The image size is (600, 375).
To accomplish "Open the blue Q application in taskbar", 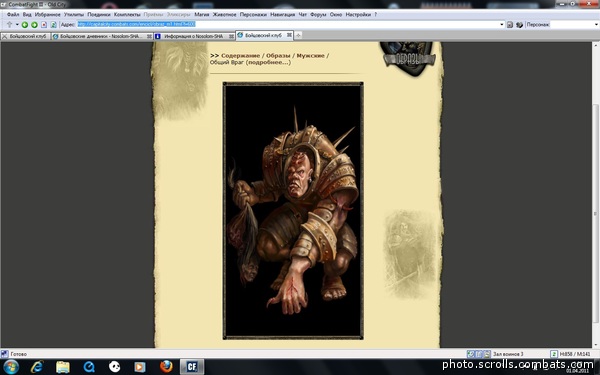I will coord(89,367).
